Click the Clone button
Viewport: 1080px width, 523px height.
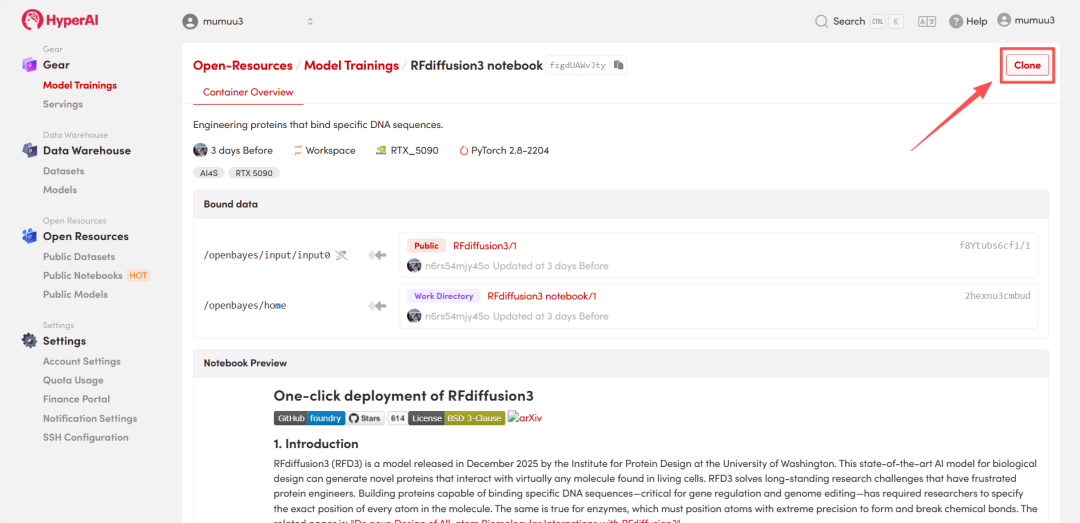(1027, 65)
